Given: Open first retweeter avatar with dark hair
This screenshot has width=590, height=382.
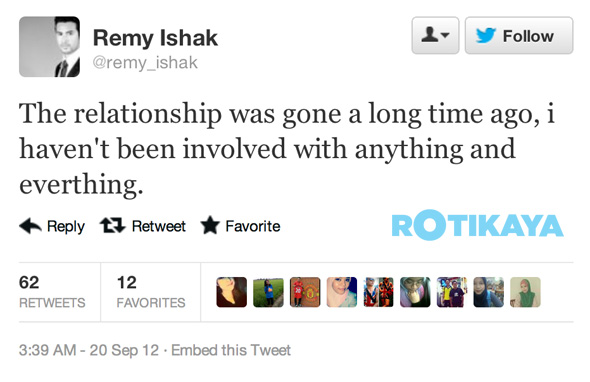Looking at the screenshot, I should point(231,292).
